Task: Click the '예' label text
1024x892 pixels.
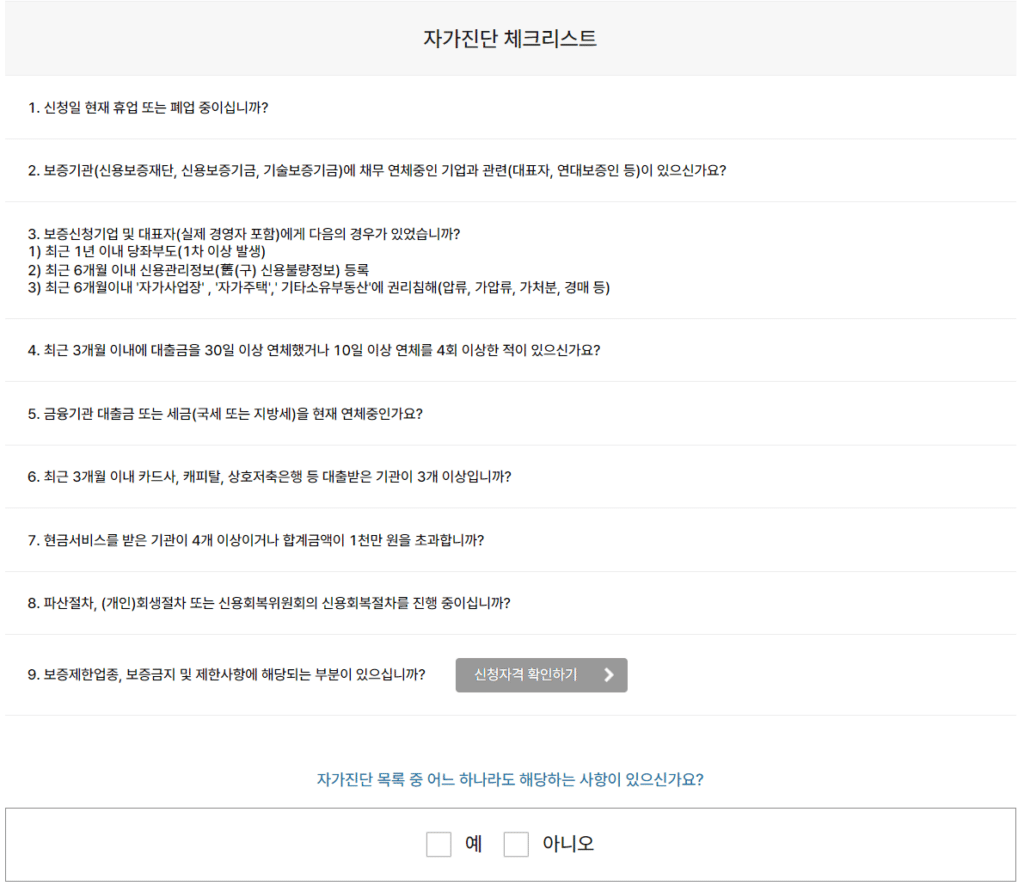Action: point(474,844)
